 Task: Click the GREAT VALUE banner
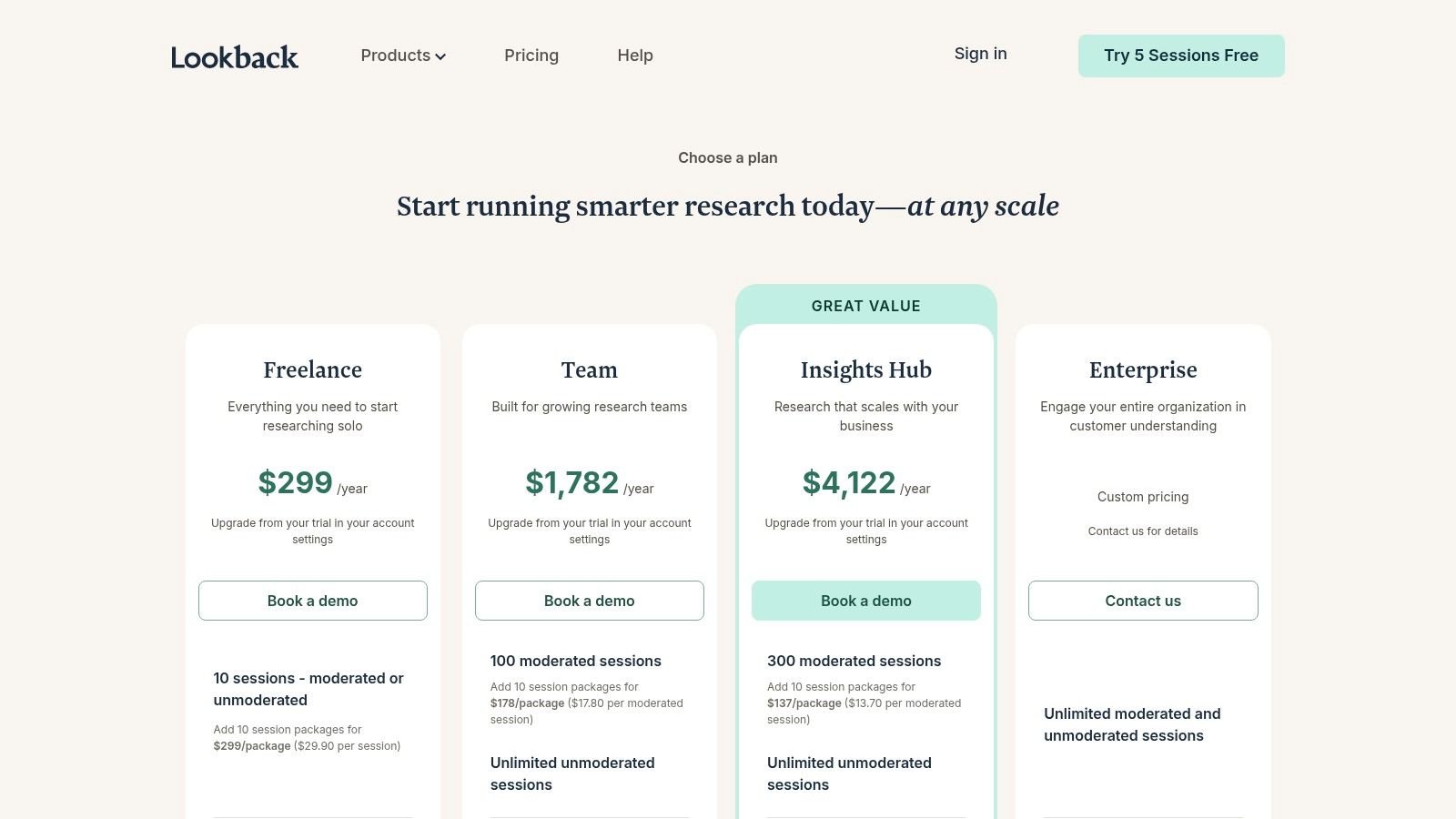point(865,306)
